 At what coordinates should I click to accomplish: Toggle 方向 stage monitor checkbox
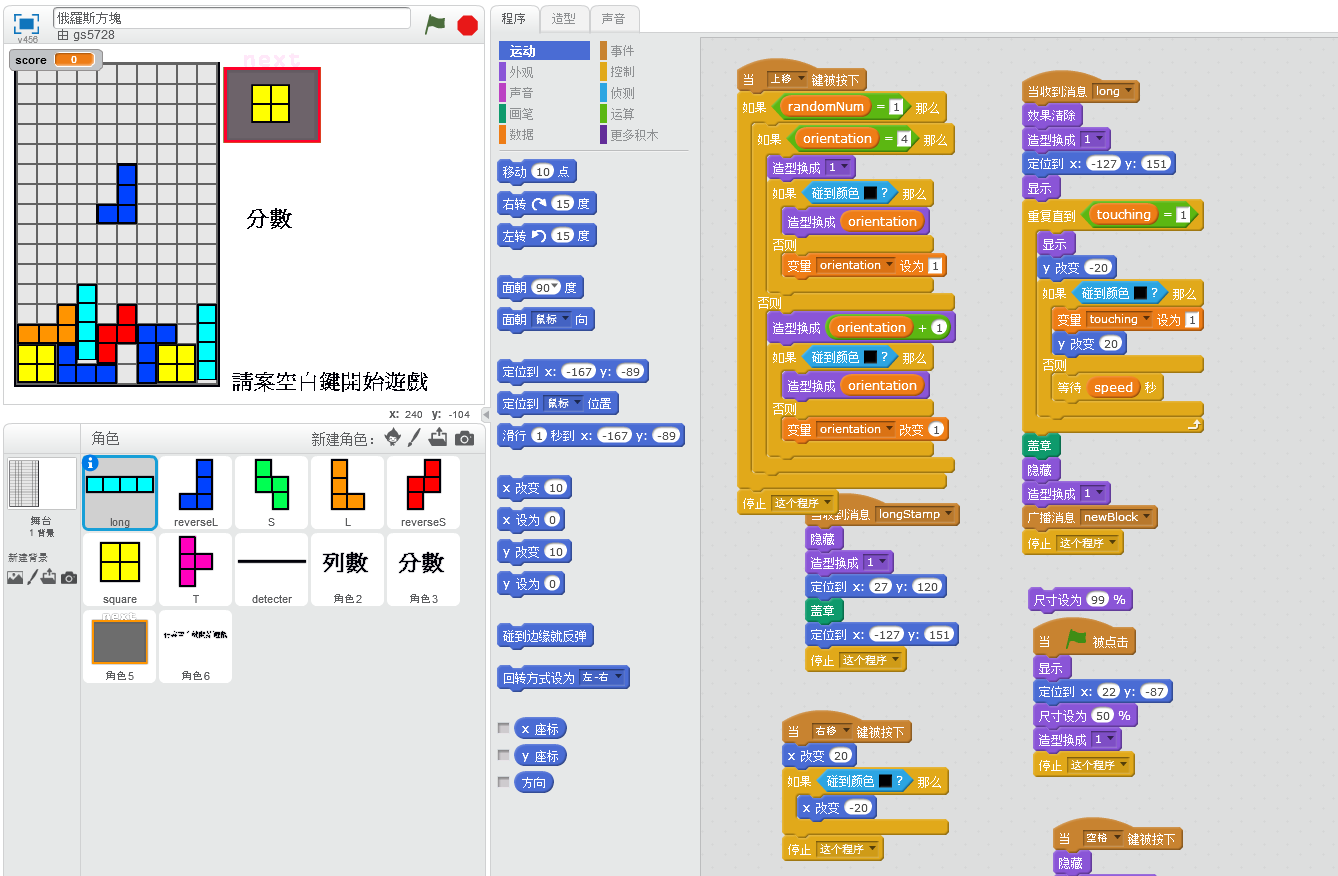tap(504, 783)
